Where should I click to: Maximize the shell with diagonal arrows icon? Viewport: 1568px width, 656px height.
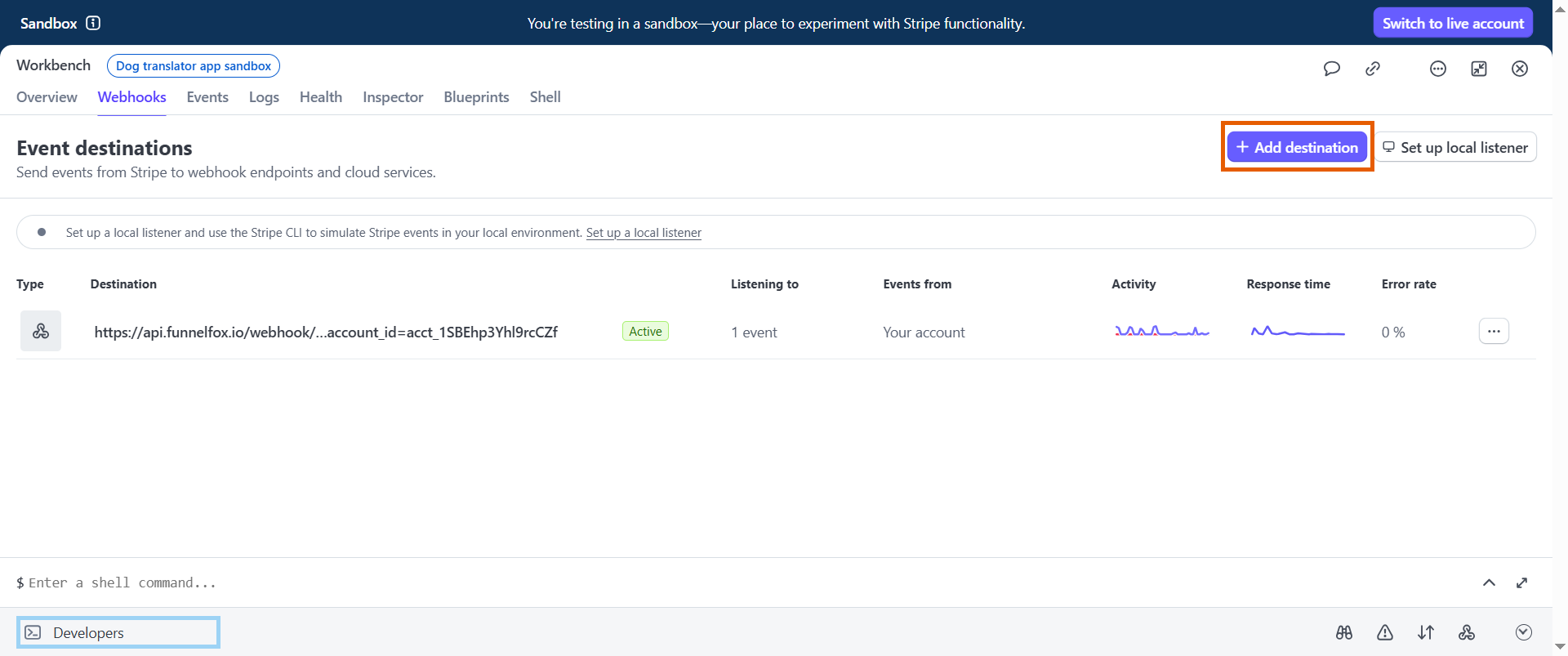(x=1522, y=582)
